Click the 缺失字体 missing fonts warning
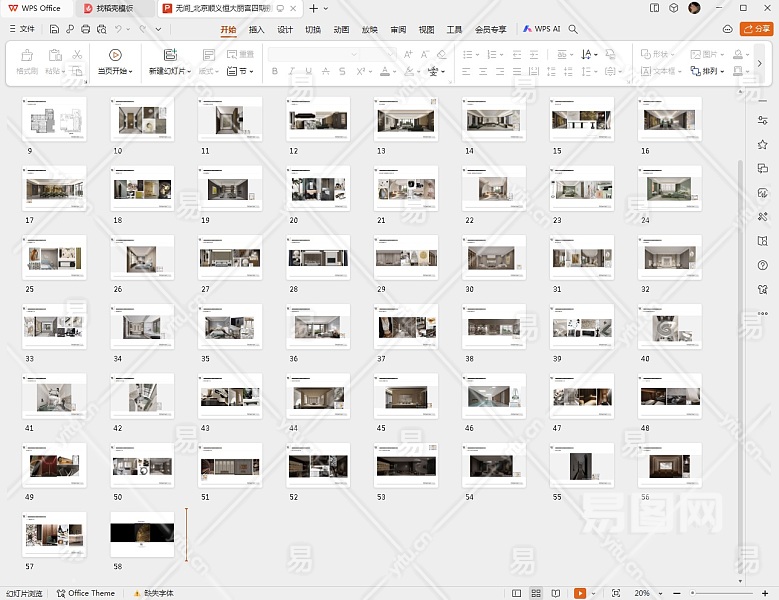 [x=153, y=593]
